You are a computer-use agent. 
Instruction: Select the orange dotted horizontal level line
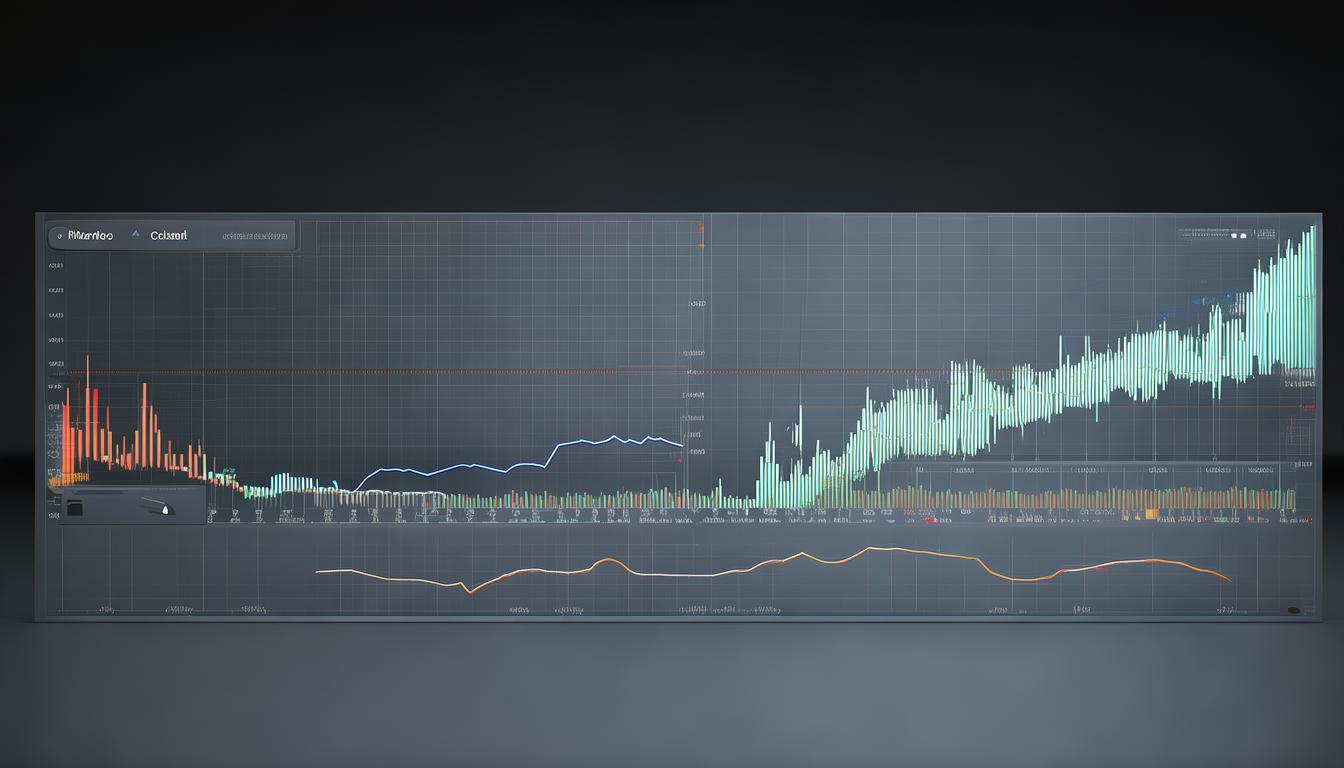400,372
